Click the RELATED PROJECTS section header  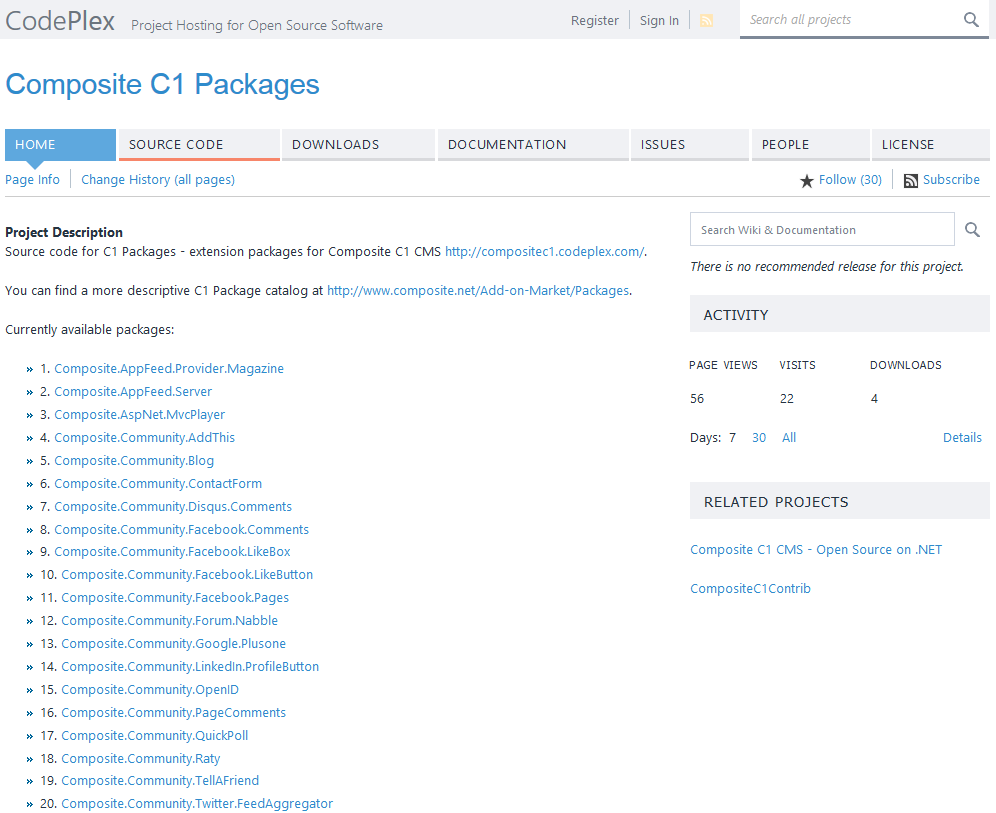tap(840, 501)
